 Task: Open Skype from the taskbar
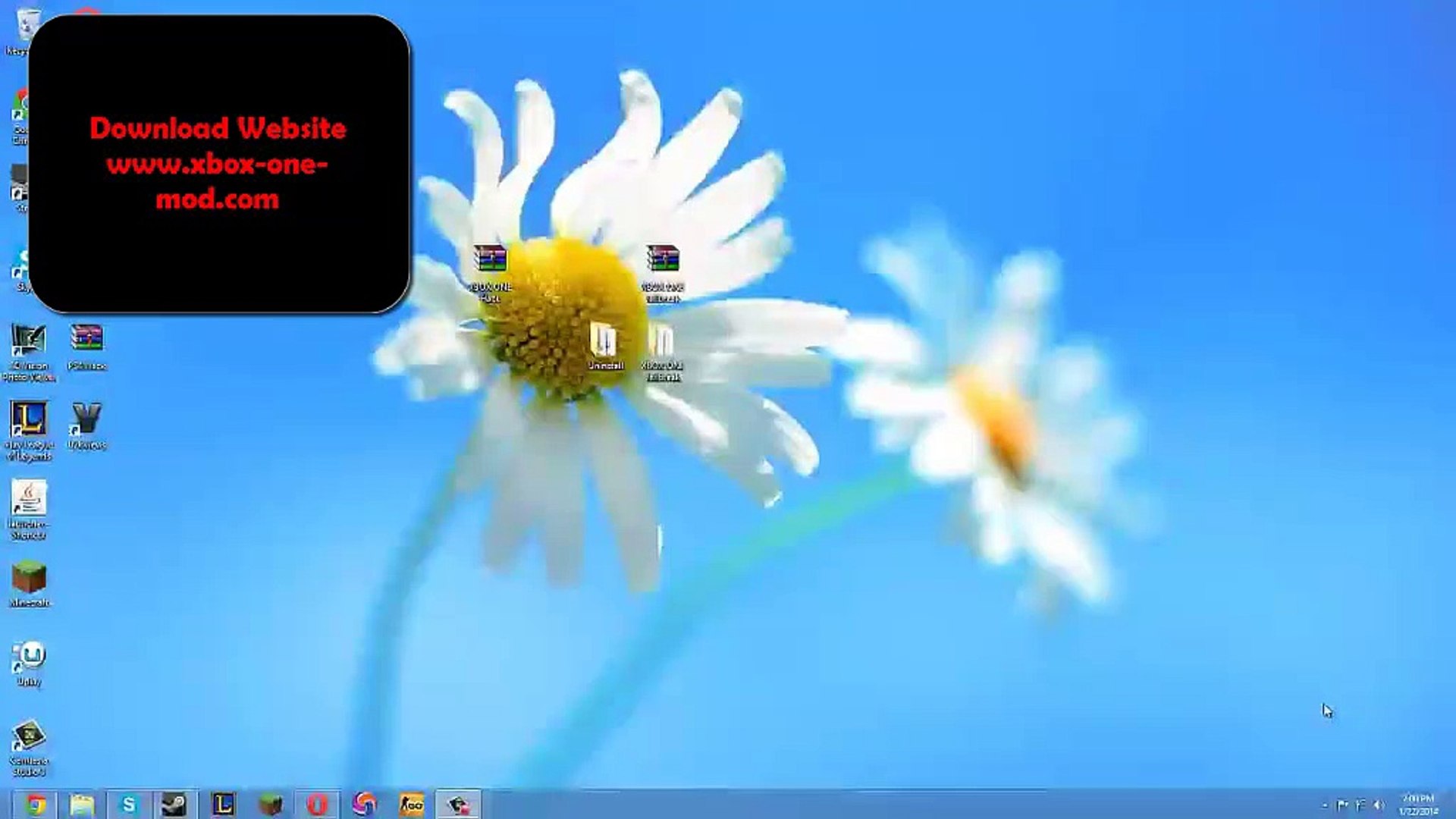coord(129,804)
